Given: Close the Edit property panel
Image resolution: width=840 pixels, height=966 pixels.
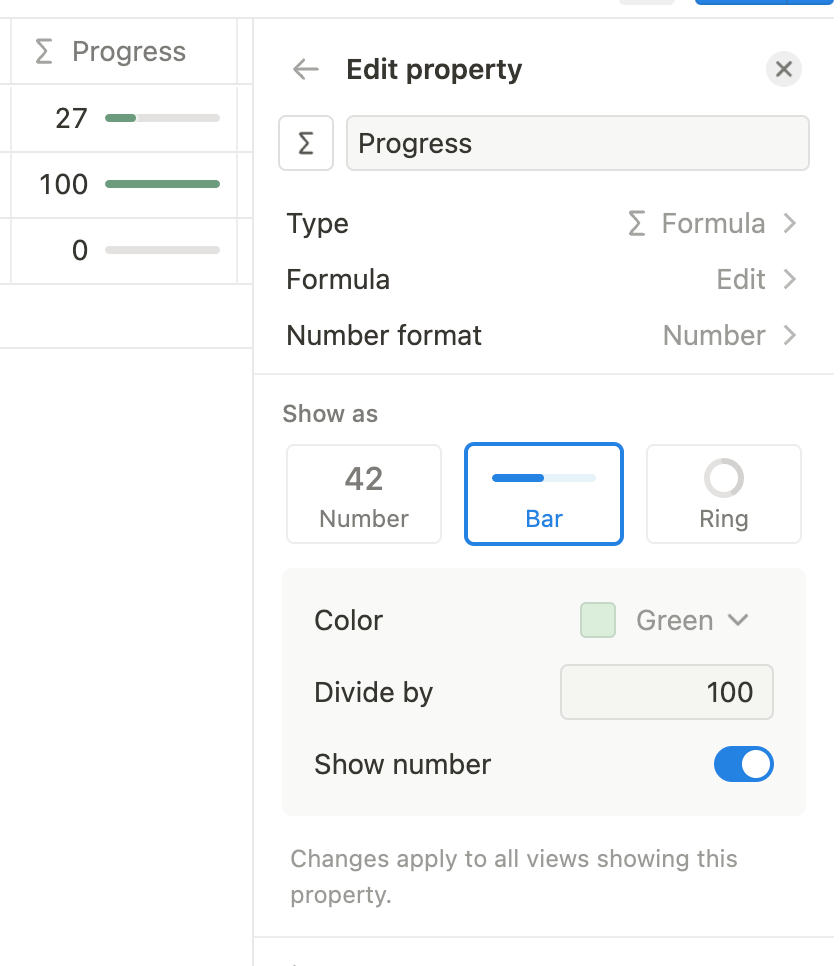Looking at the screenshot, I should coord(784,69).
